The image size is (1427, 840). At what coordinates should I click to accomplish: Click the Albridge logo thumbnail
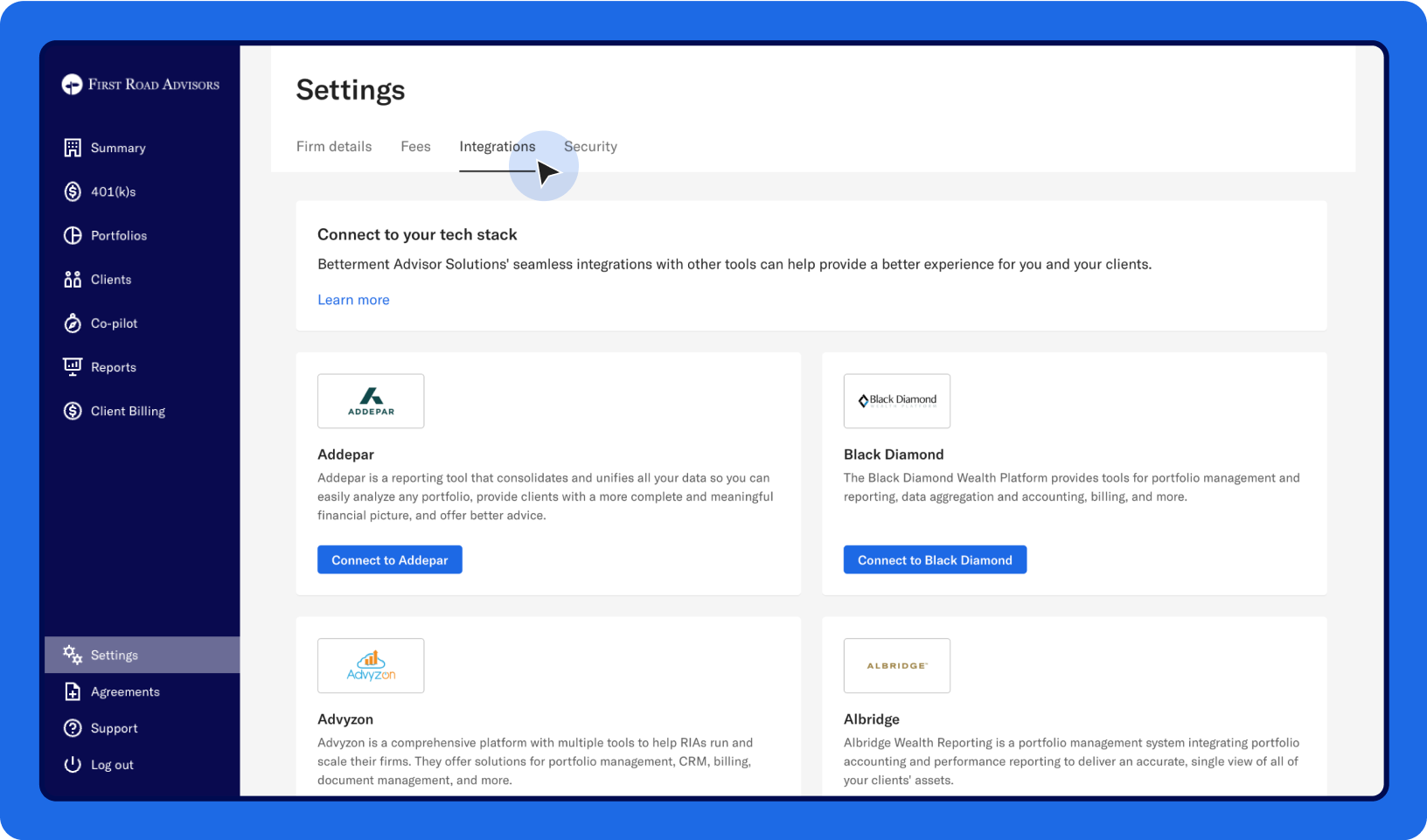tap(897, 666)
